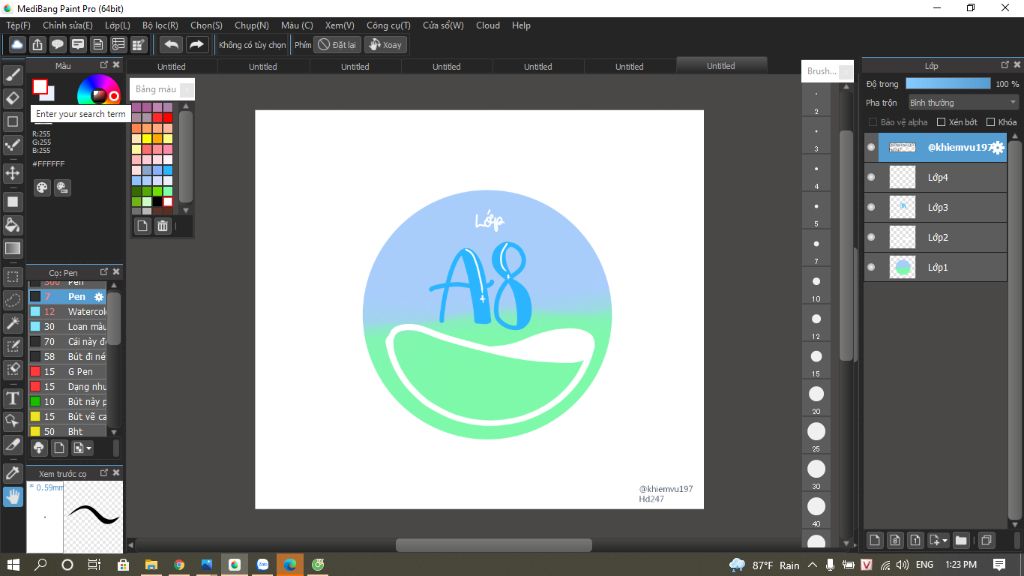Select the rectangular selection tool
The image size is (1024, 576).
[x=12, y=277]
